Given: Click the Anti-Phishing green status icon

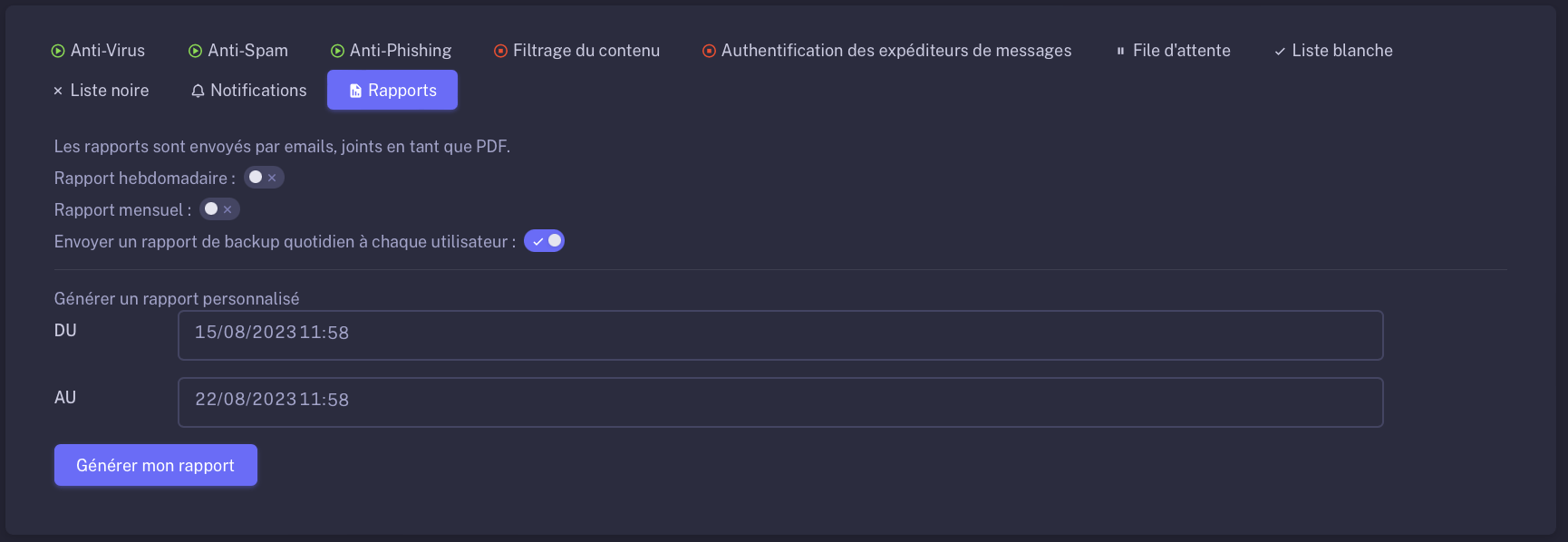Looking at the screenshot, I should click(x=337, y=51).
